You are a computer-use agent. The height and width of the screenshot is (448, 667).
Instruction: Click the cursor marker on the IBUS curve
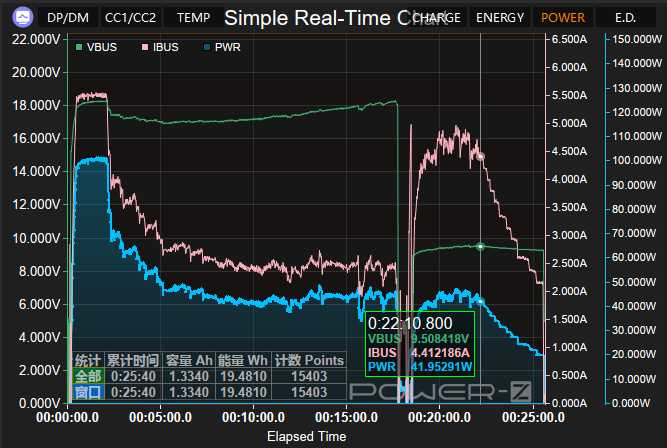coord(481,157)
